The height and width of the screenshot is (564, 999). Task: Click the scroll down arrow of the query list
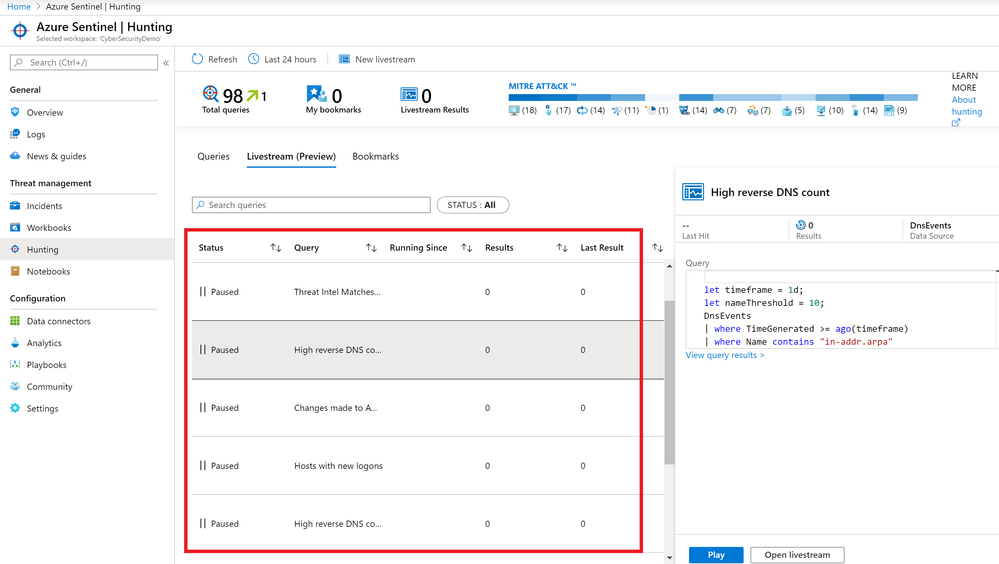[x=669, y=558]
